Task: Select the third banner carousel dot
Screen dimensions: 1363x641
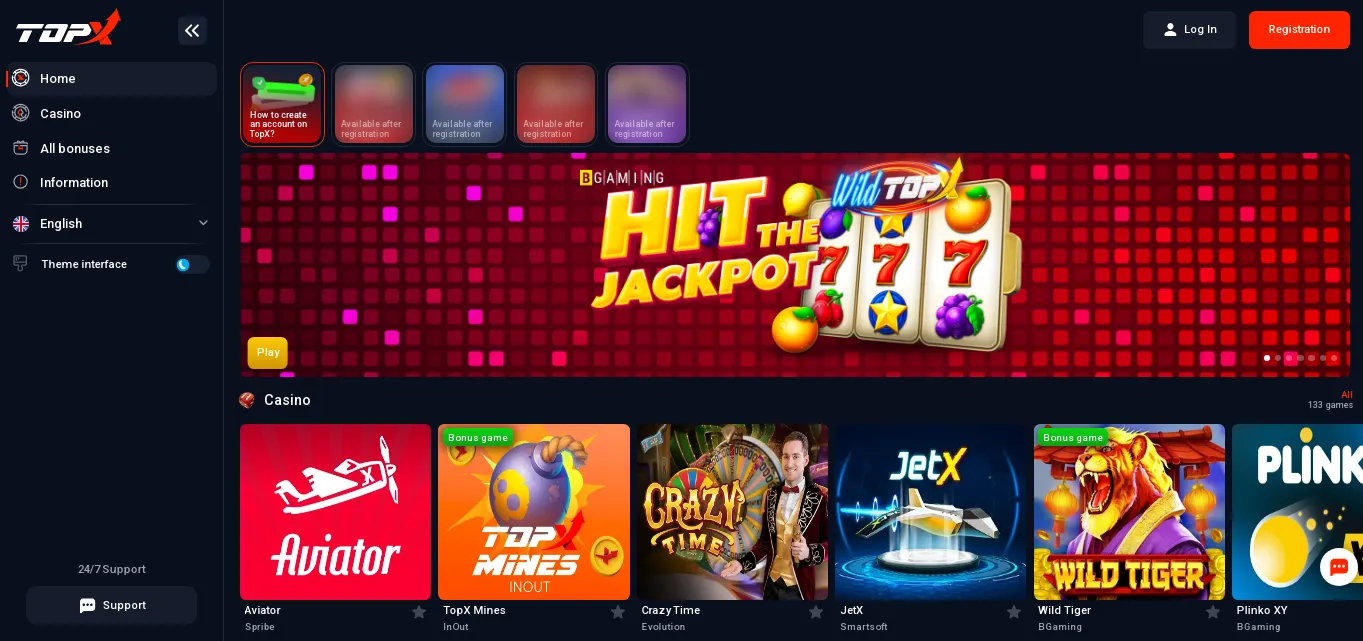Action: [x=1289, y=358]
